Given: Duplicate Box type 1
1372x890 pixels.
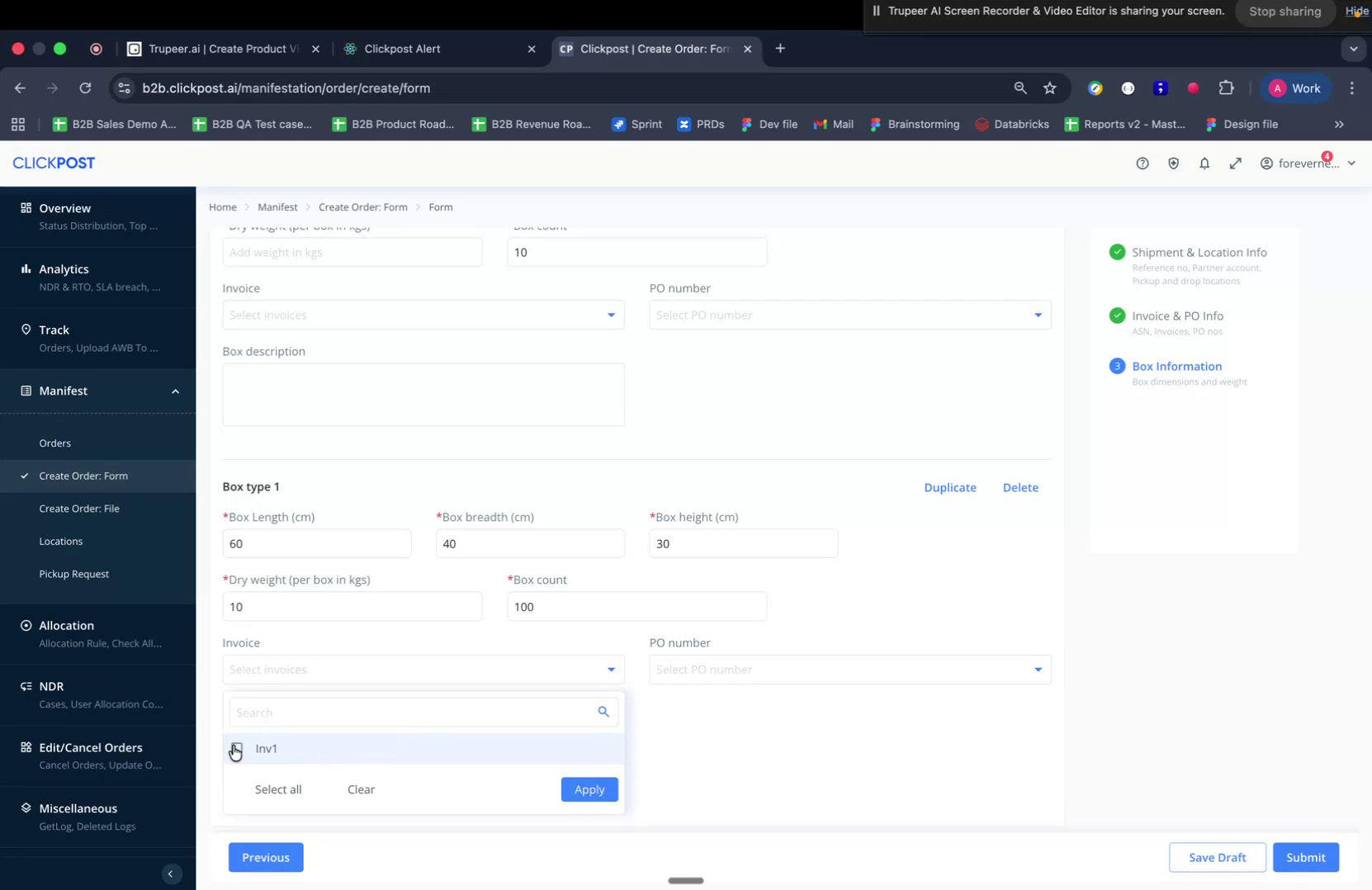Looking at the screenshot, I should pyautogui.click(x=949, y=487).
